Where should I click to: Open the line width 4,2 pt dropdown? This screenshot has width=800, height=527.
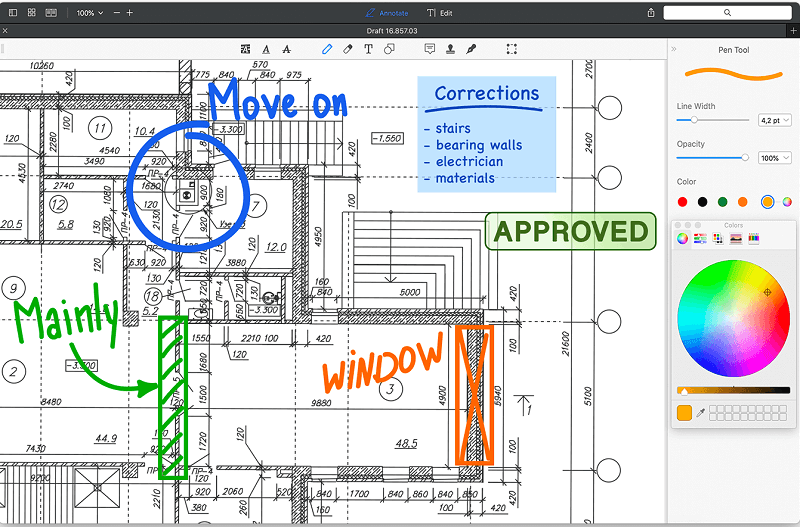point(775,120)
